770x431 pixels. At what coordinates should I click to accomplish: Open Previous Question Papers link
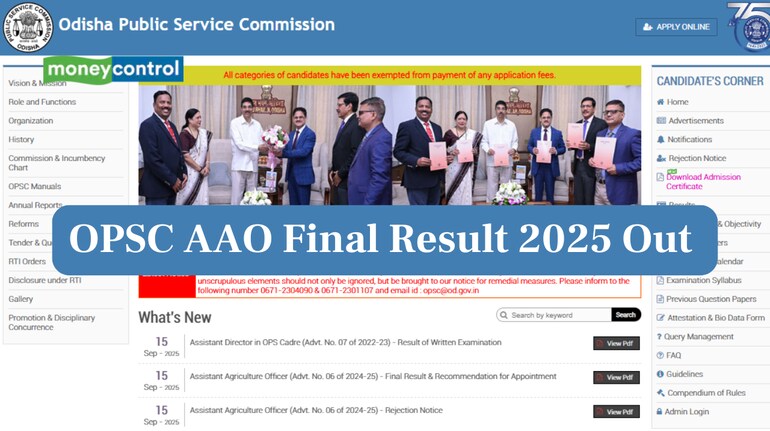click(x=711, y=299)
